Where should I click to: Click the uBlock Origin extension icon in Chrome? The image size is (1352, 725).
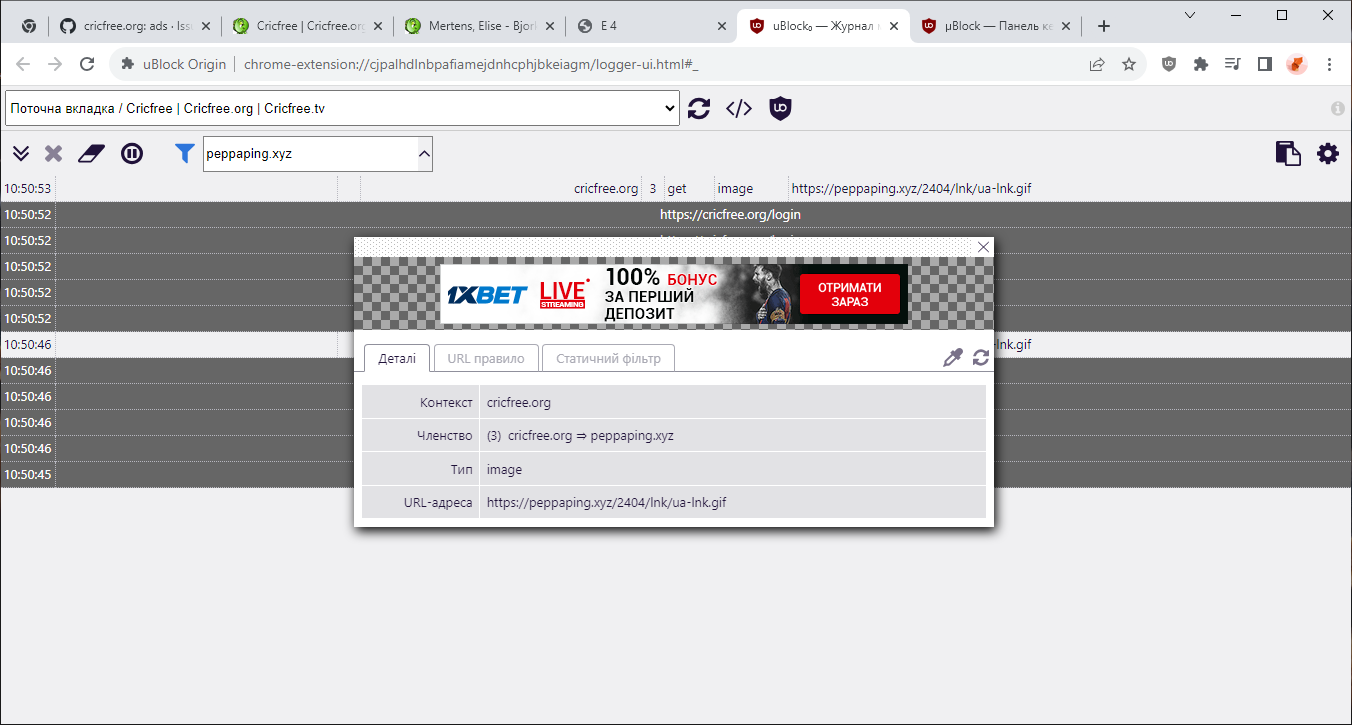tap(1168, 63)
